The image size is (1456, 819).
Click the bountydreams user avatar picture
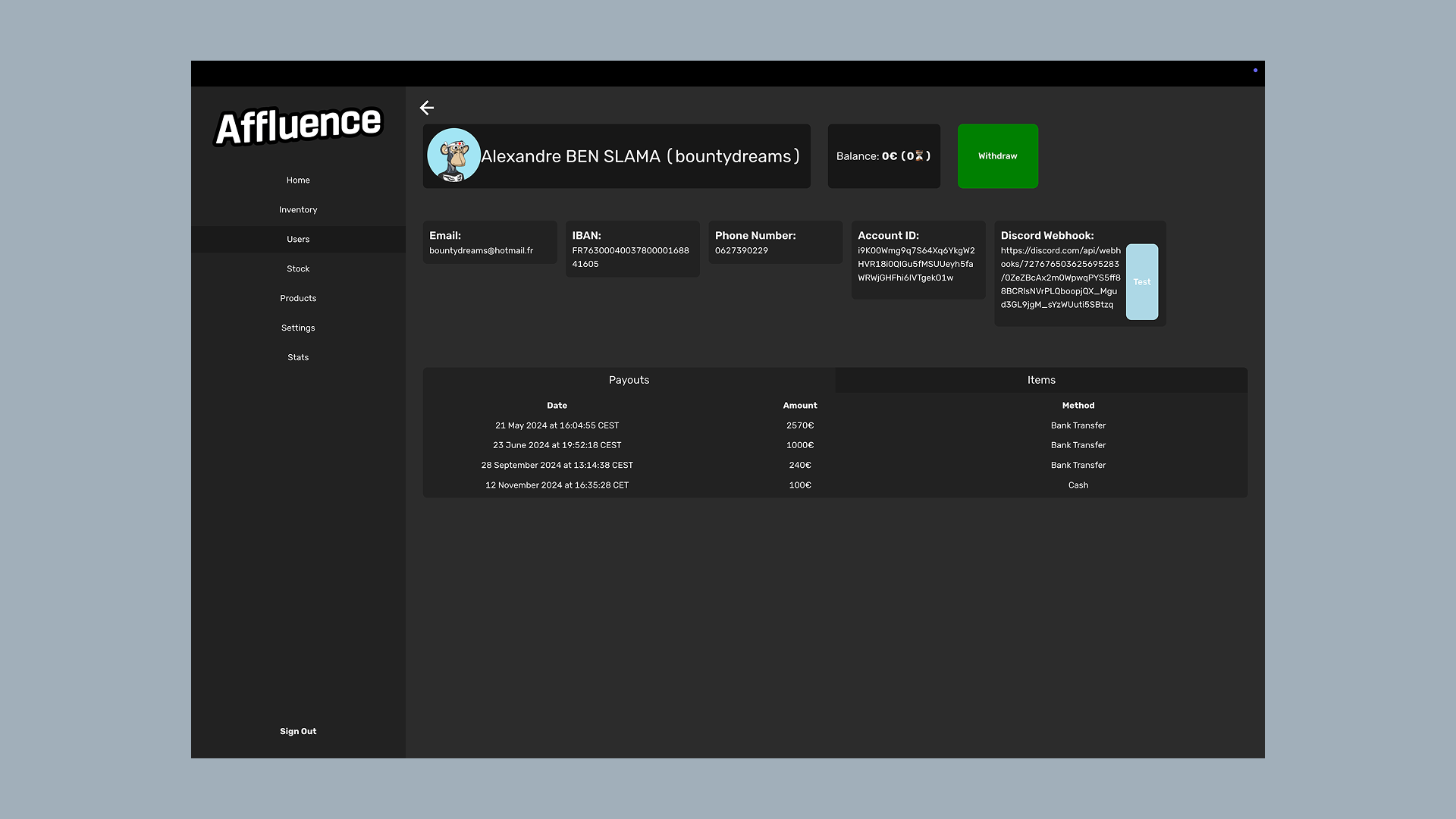(x=453, y=155)
